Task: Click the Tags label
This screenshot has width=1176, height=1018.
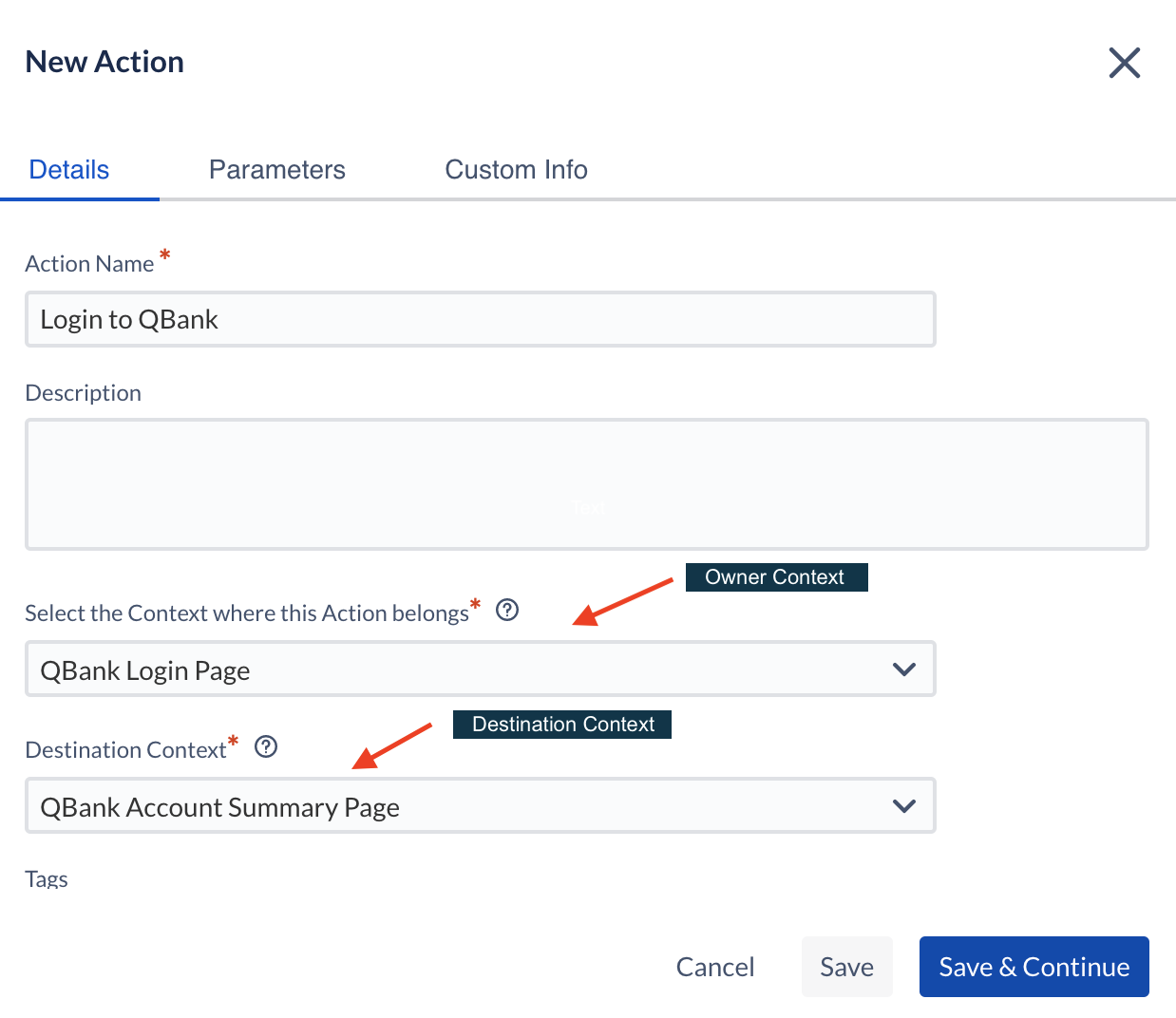Action: coord(47,878)
